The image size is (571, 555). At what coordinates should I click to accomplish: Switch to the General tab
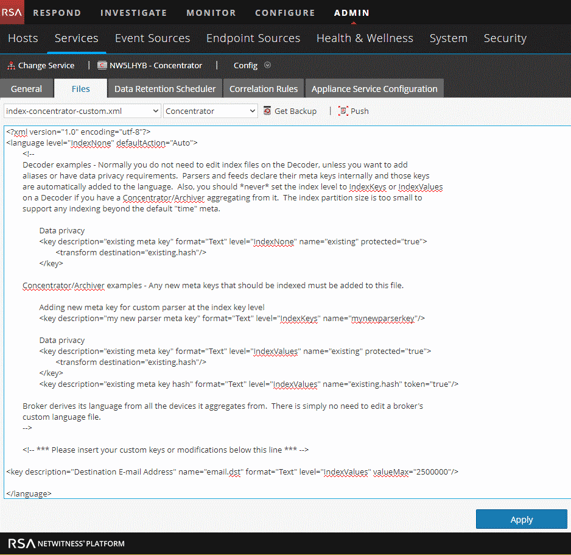tap(27, 89)
